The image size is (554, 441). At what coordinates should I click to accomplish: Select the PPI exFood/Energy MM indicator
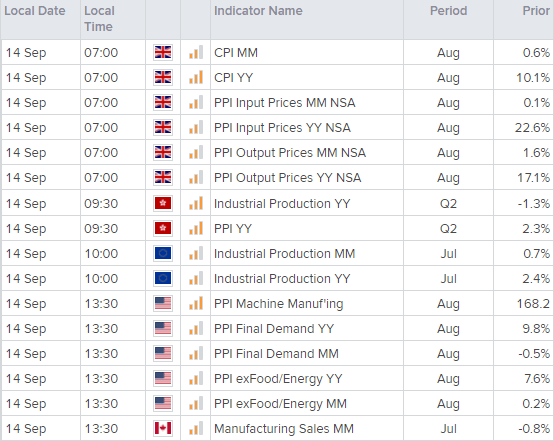click(280, 404)
